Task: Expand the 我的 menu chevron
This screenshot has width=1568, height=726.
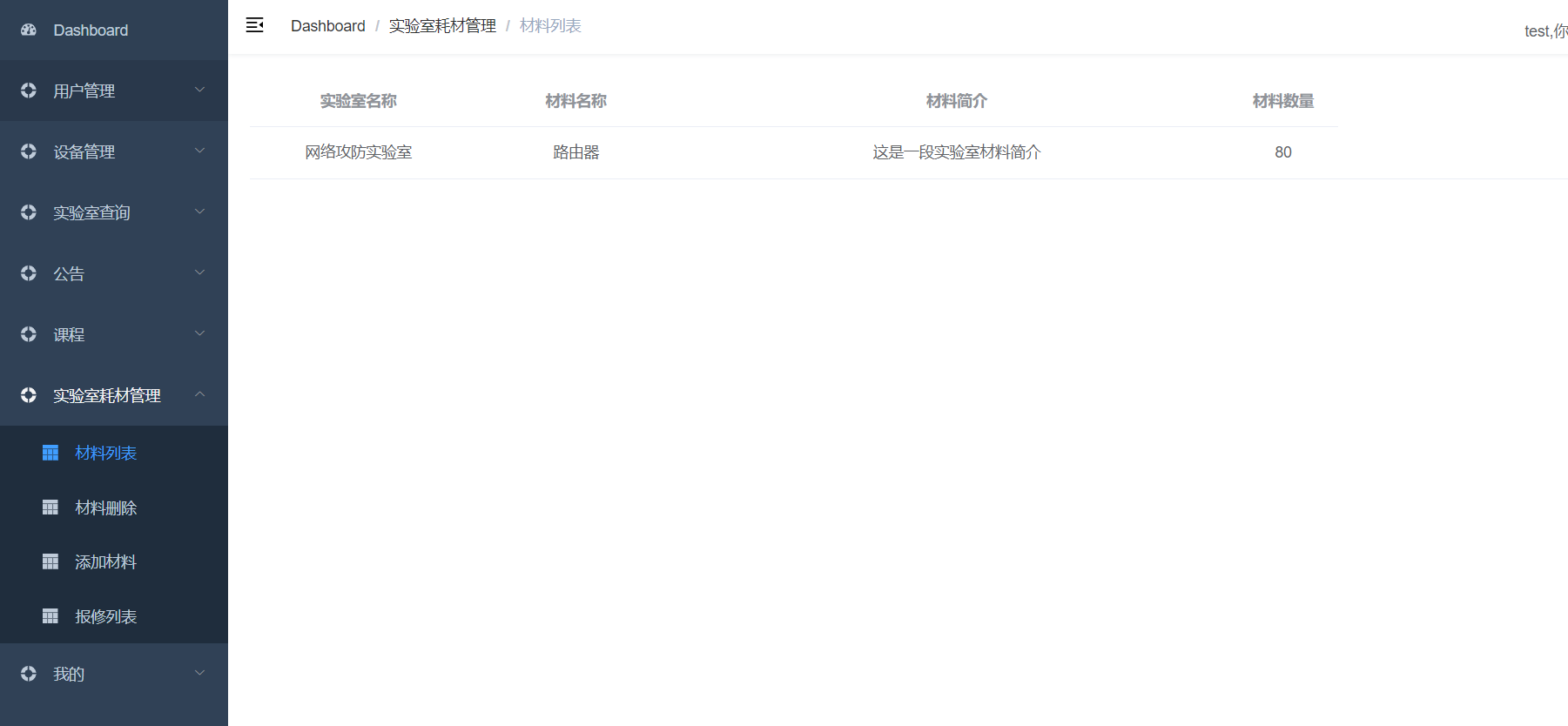Action: coord(199,673)
